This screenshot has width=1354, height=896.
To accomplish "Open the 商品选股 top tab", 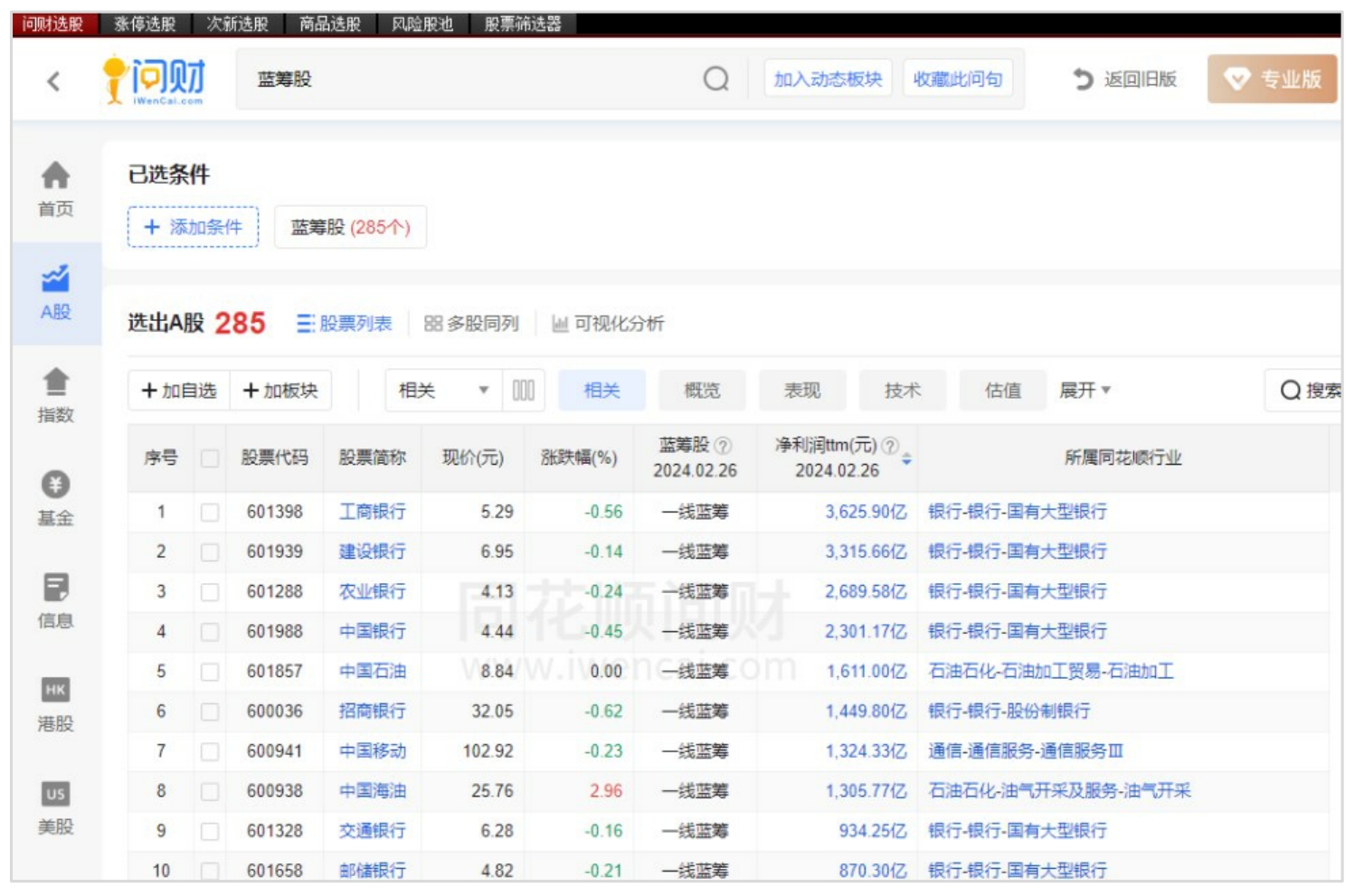I will click(x=330, y=24).
